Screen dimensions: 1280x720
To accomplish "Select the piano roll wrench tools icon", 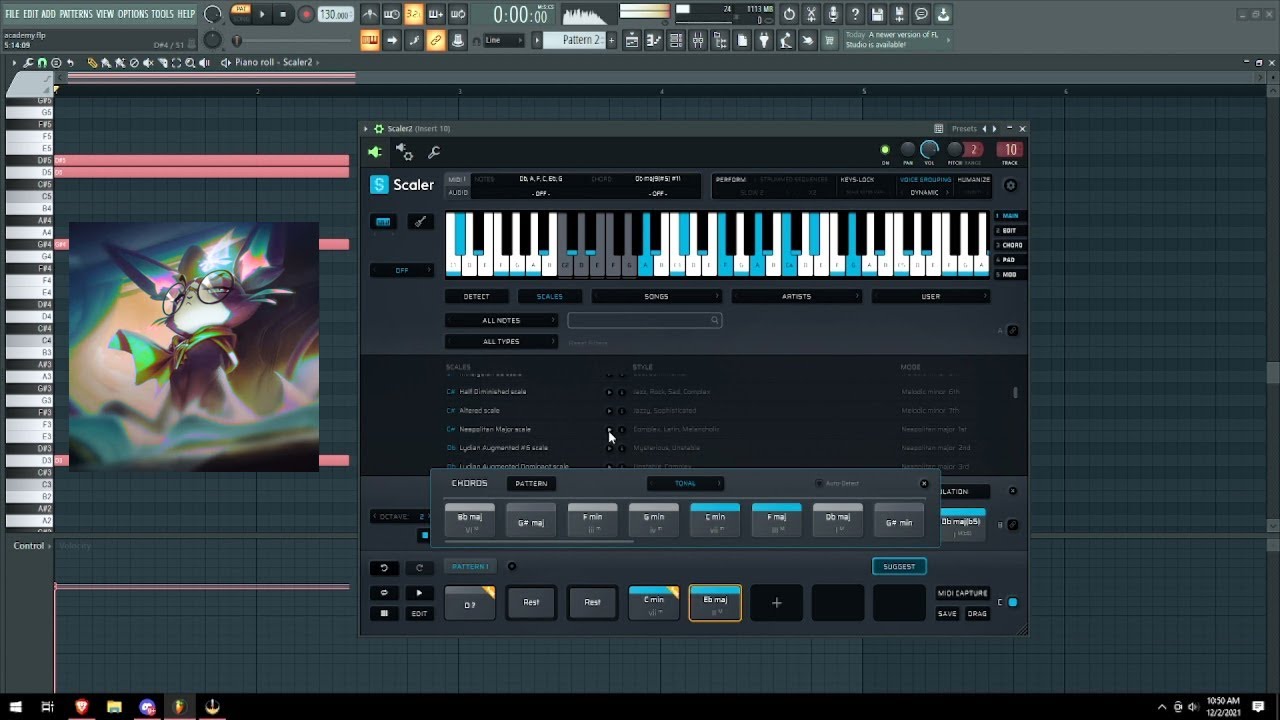I will pos(28,62).
